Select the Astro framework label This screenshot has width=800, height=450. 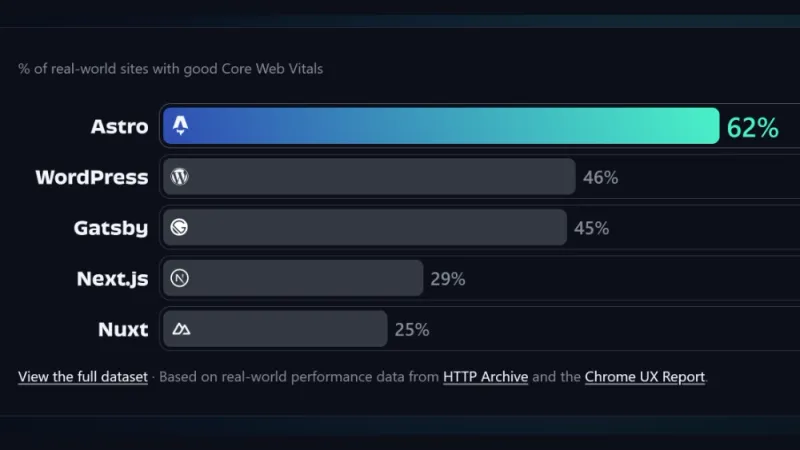click(119, 127)
